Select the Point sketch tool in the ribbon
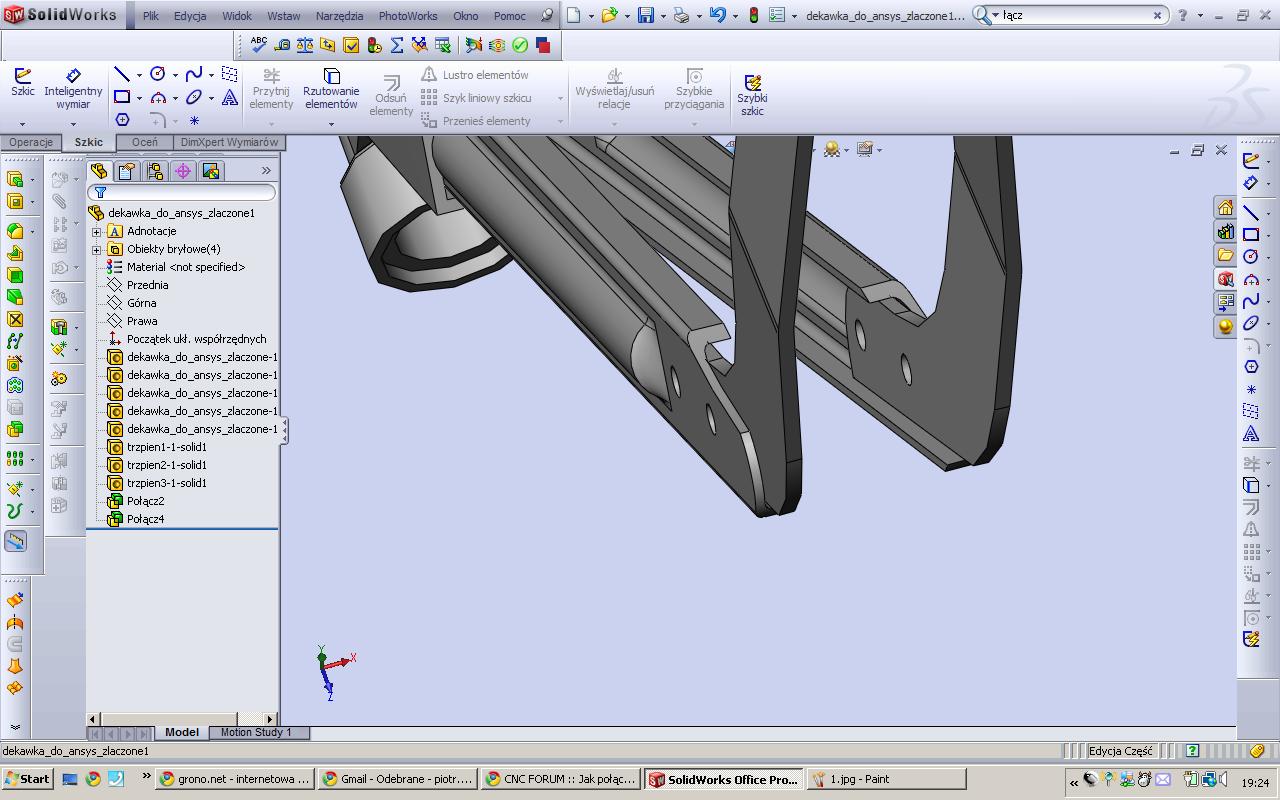1280x800 pixels. click(x=194, y=120)
